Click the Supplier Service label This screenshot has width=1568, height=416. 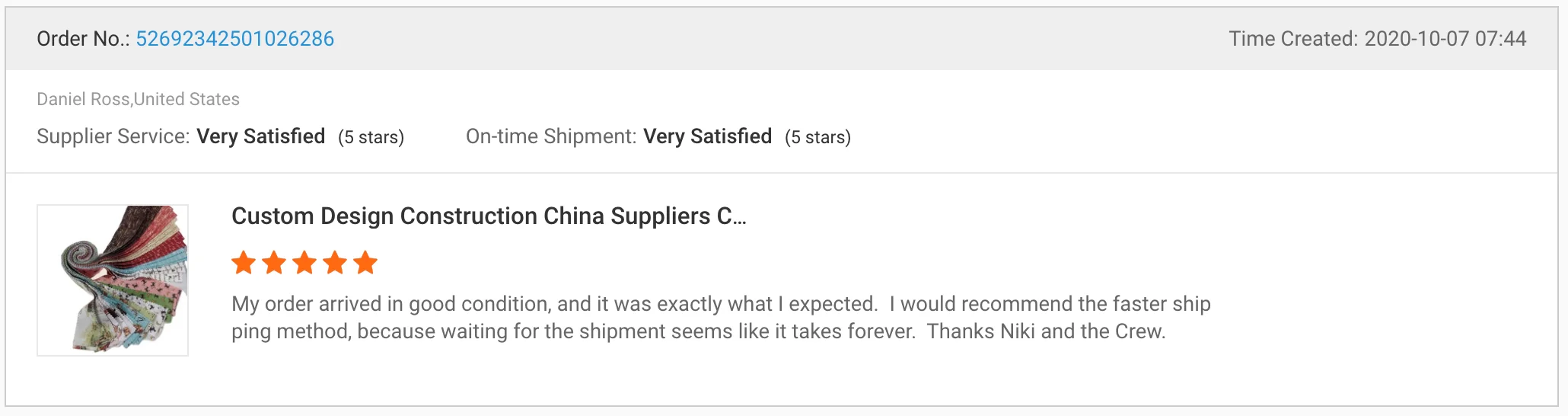tap(113, 136)
